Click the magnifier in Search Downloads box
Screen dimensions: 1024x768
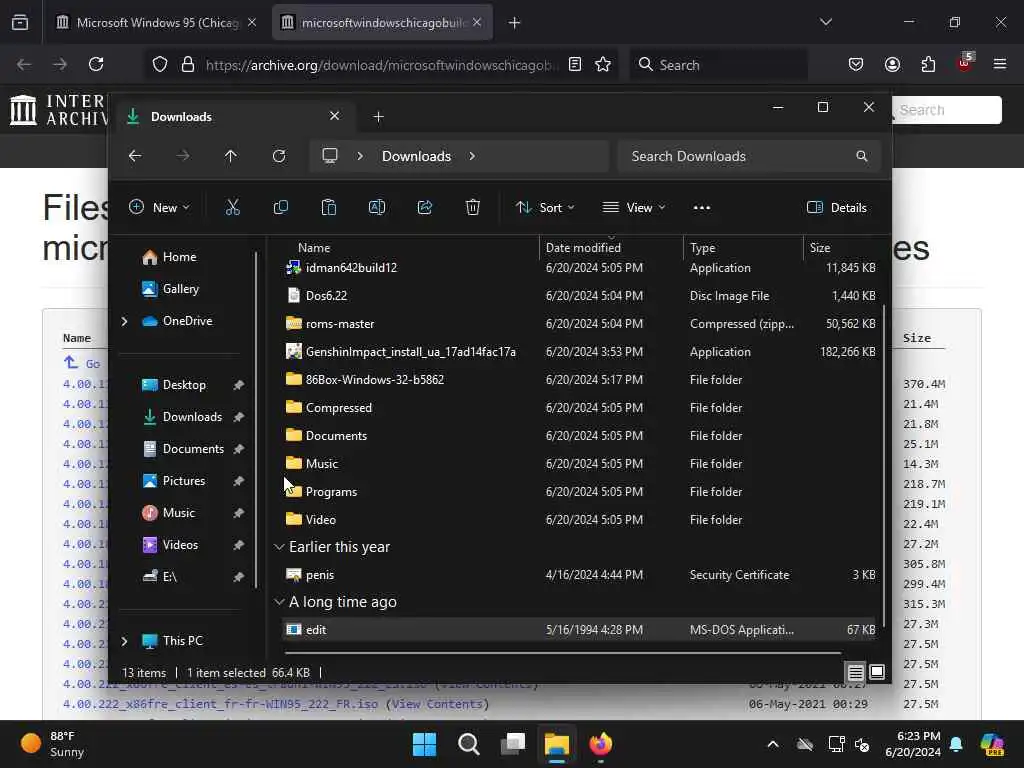pos(862,156)
